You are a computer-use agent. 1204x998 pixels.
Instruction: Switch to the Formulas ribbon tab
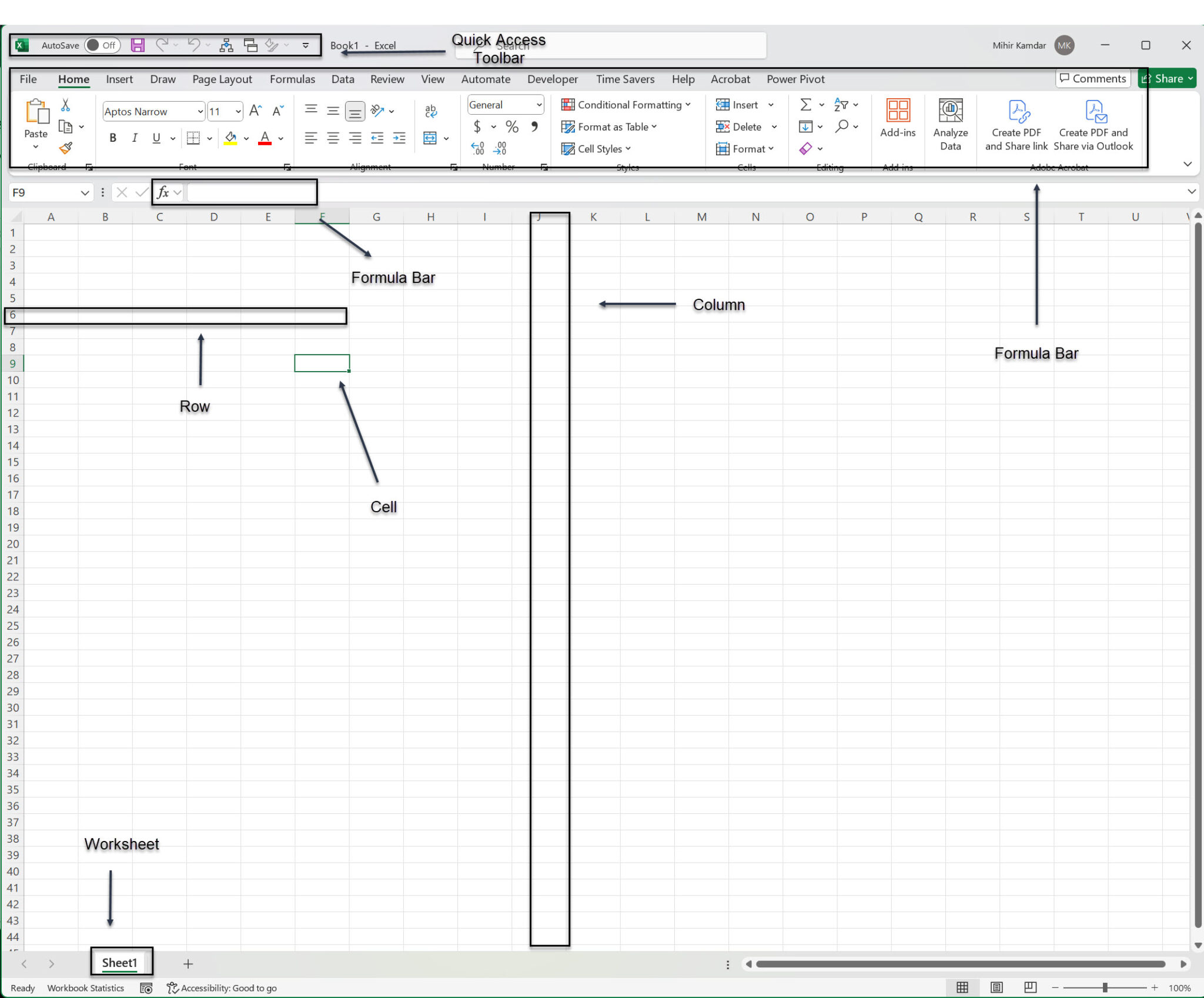coord(292,79)
